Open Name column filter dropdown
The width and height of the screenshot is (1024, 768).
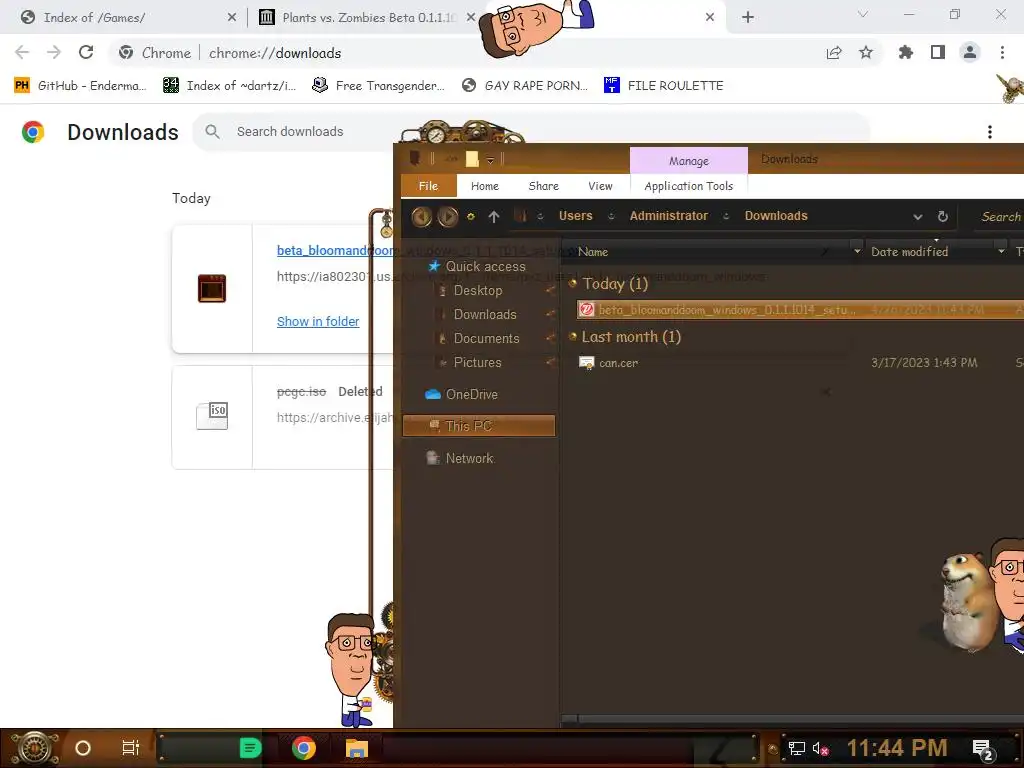(857, 251)
